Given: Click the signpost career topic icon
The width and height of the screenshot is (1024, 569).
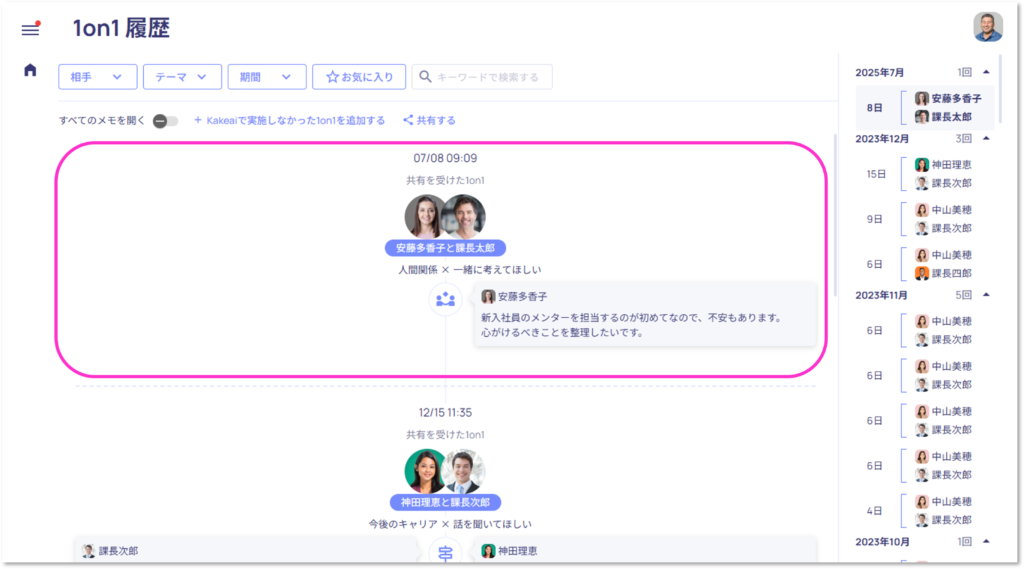Looking at the screenshot, I should coord(445,553).
